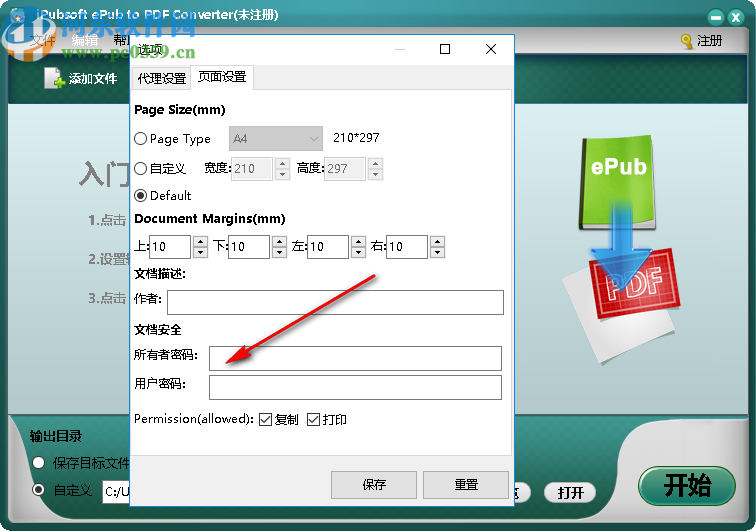Toggle the 复制 permission checkbox
The height and width of the screenshot is (531, 756).
pos(265,420)
